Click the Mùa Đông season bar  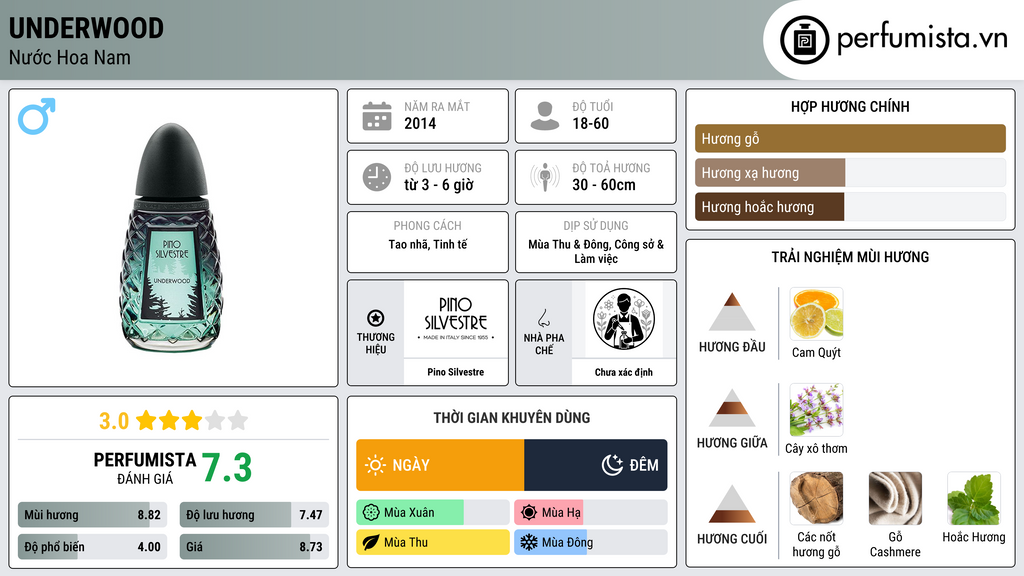[x=590, y=543]
